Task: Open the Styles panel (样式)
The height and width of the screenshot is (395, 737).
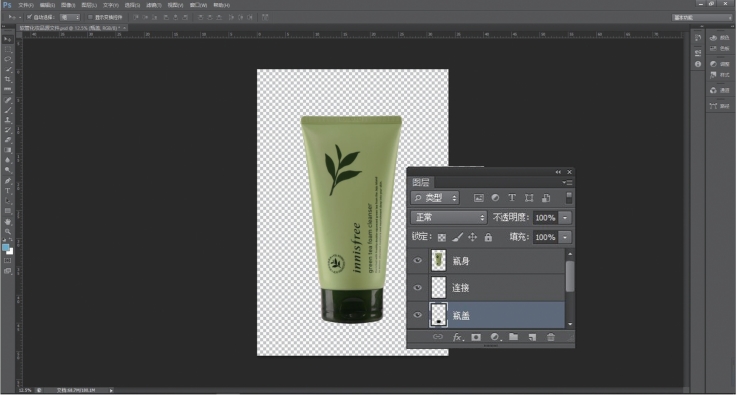Action: [x=720, y=75]
